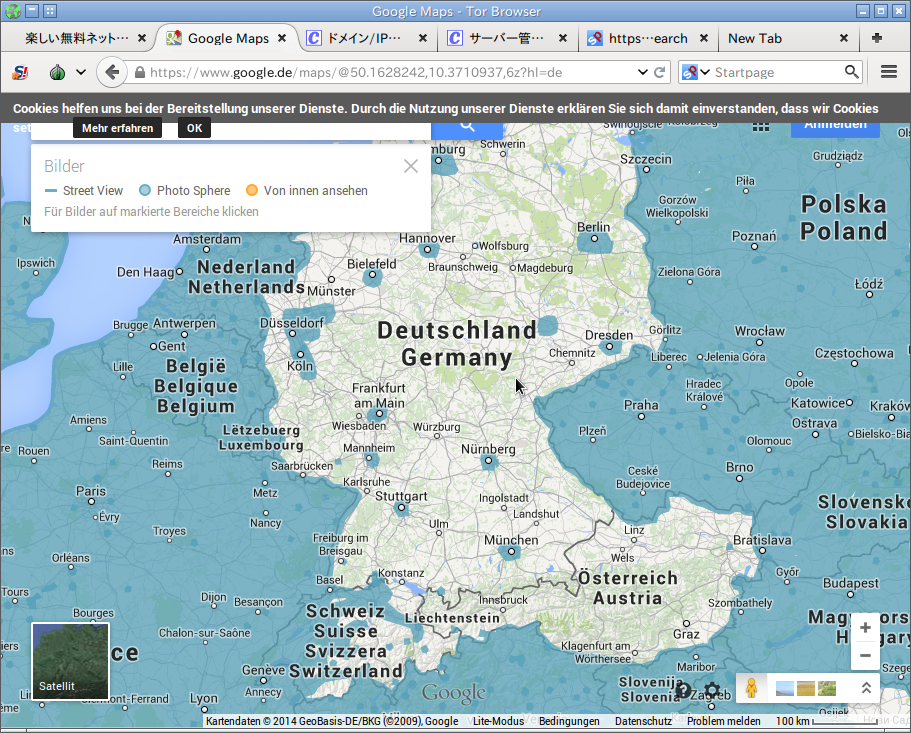Image resolution: width=911 pixels, height=733 pixels.
Task: Click the Google Maps search magnifier button
Action: (x=467, y=127)
